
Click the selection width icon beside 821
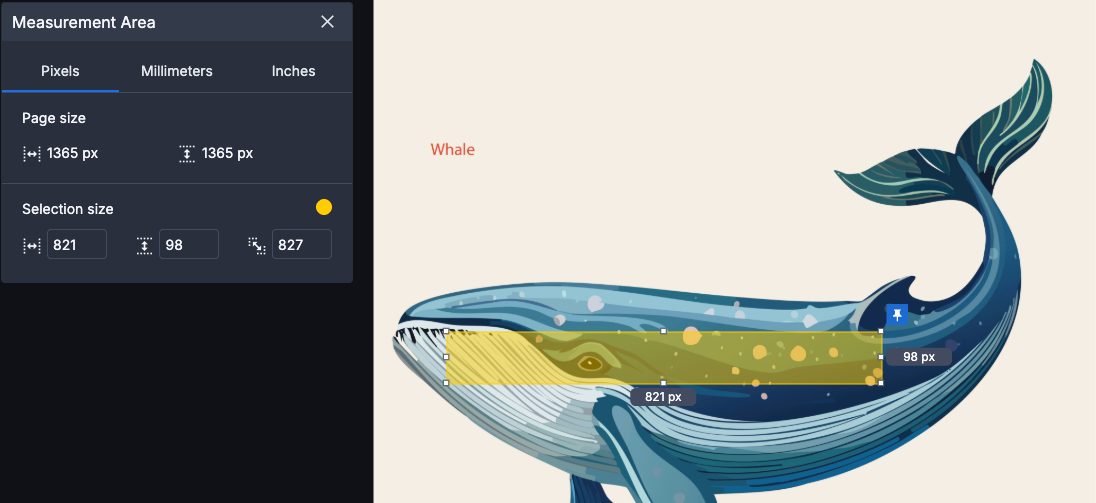click(x=31, y=245)
